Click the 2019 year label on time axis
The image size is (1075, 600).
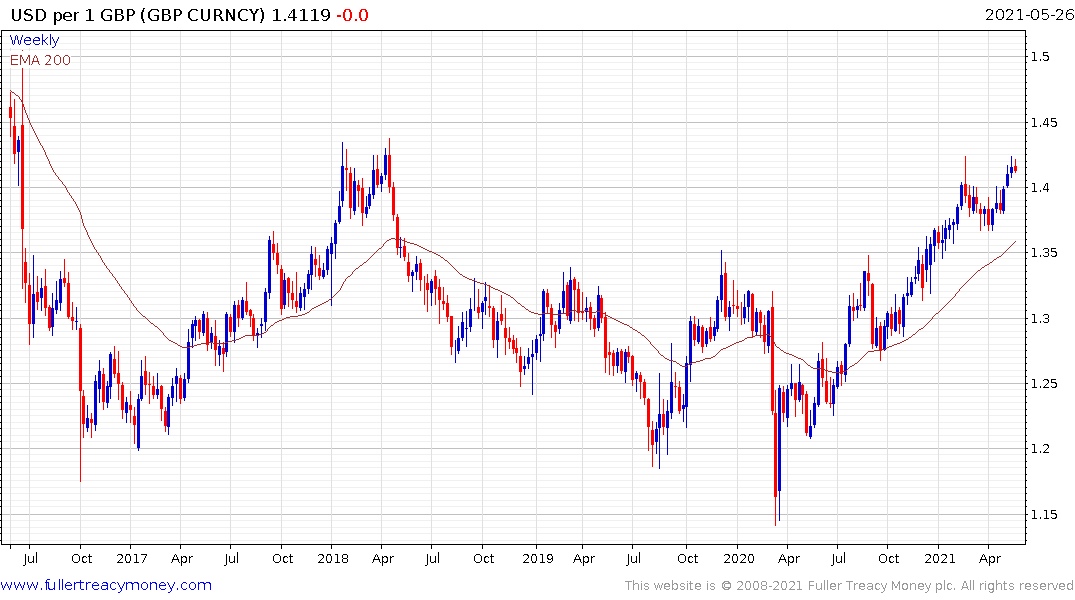click(x=538, y=559)
